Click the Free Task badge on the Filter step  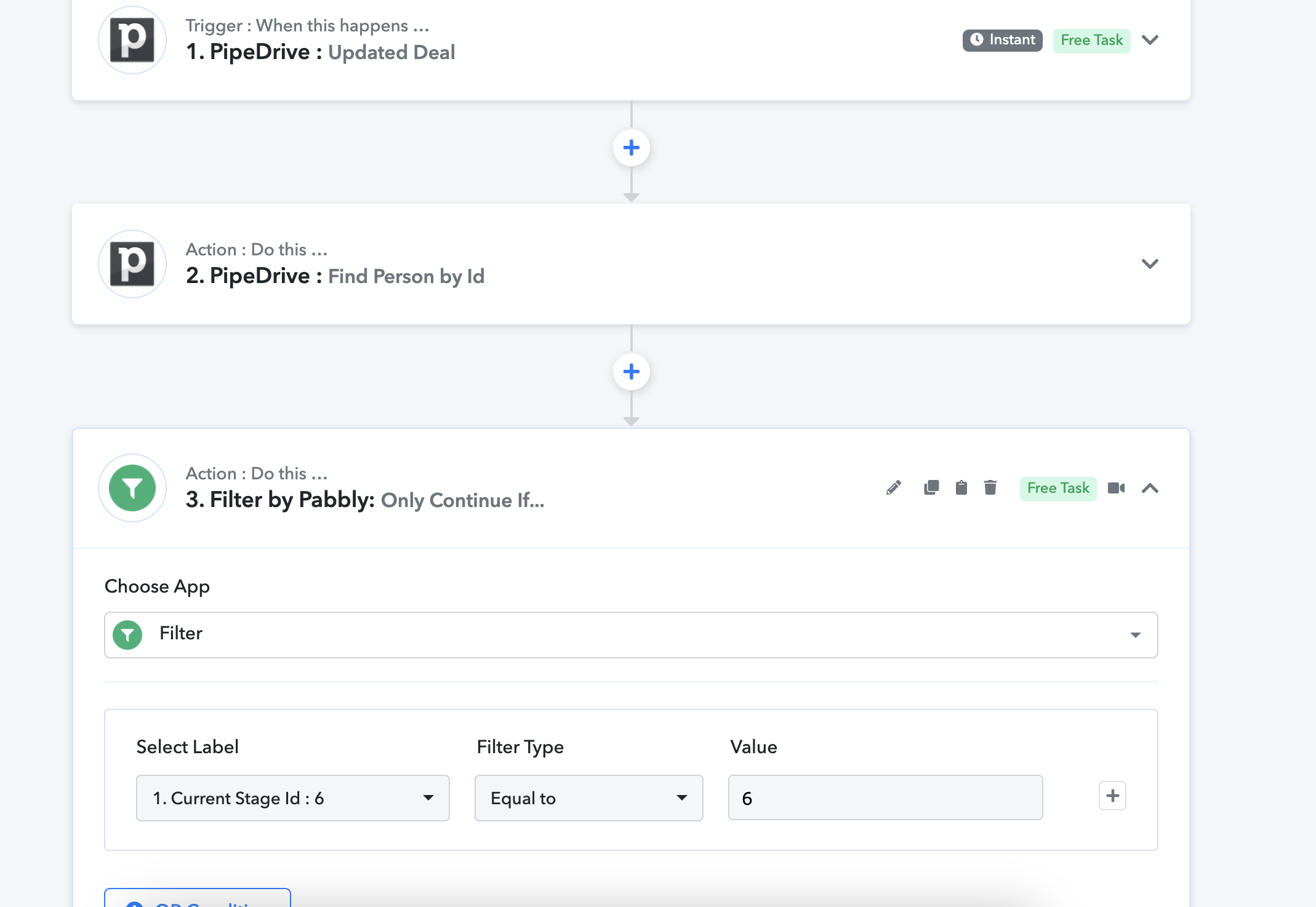(1058, 488)
